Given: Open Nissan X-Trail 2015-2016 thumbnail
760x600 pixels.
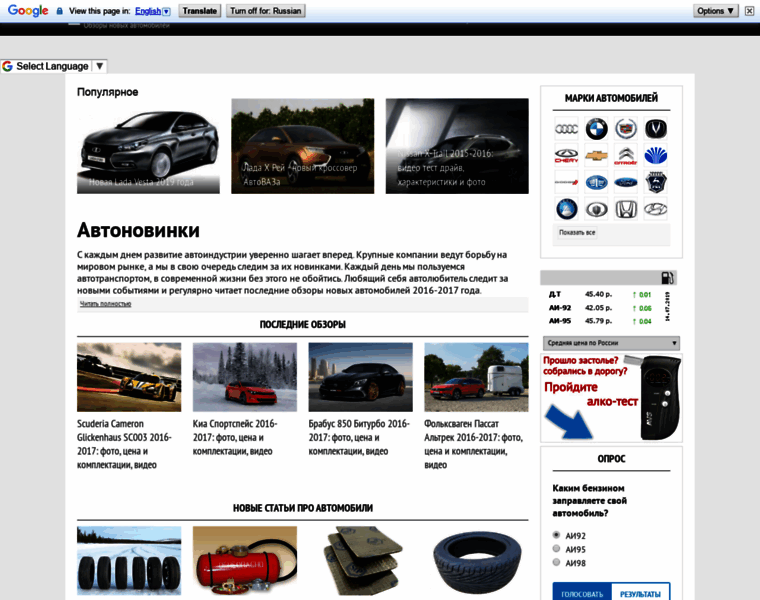Looking at the screenshot, I should point(457,146).
